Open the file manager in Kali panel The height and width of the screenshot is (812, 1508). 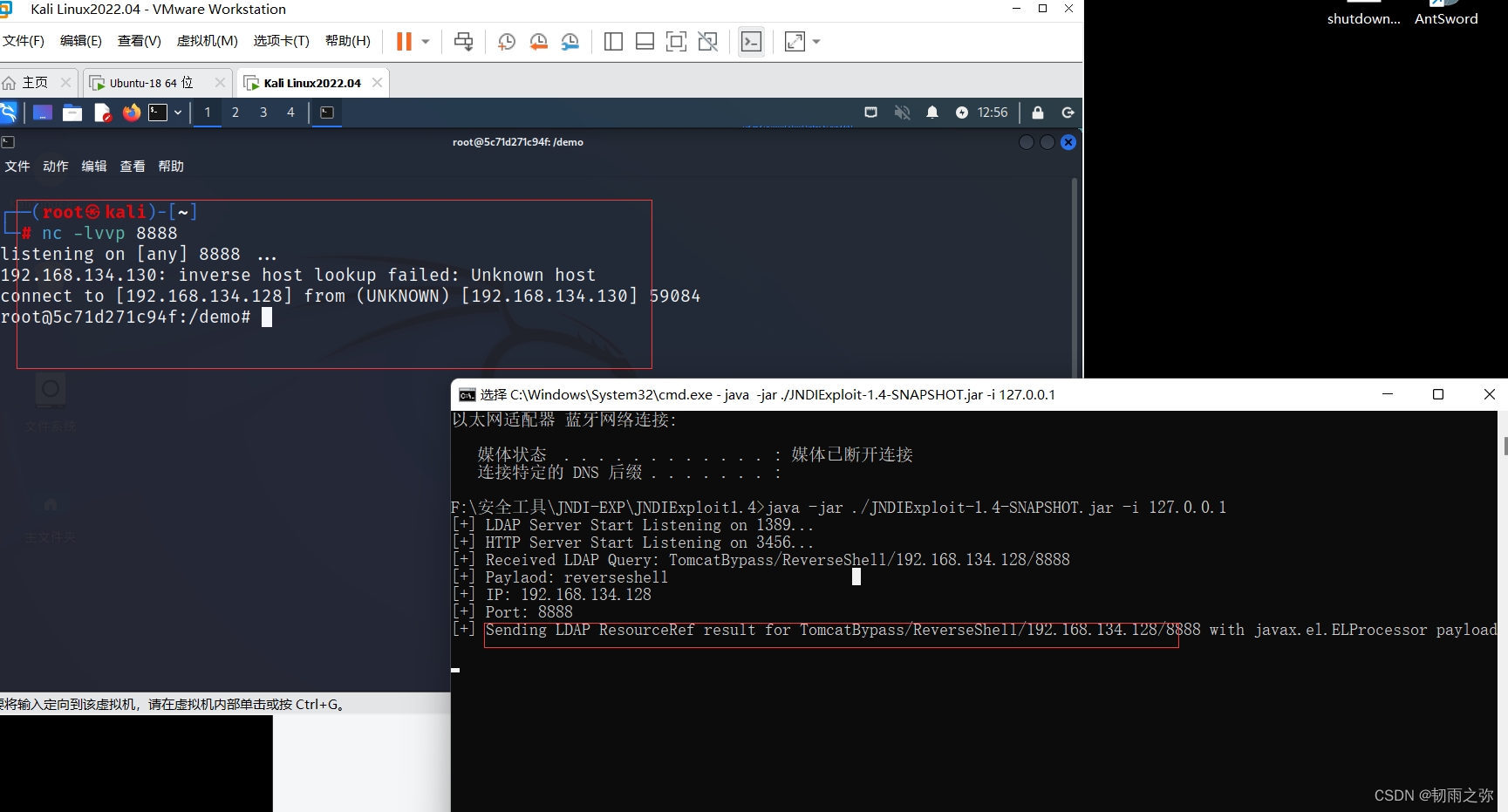pos(72,113)
